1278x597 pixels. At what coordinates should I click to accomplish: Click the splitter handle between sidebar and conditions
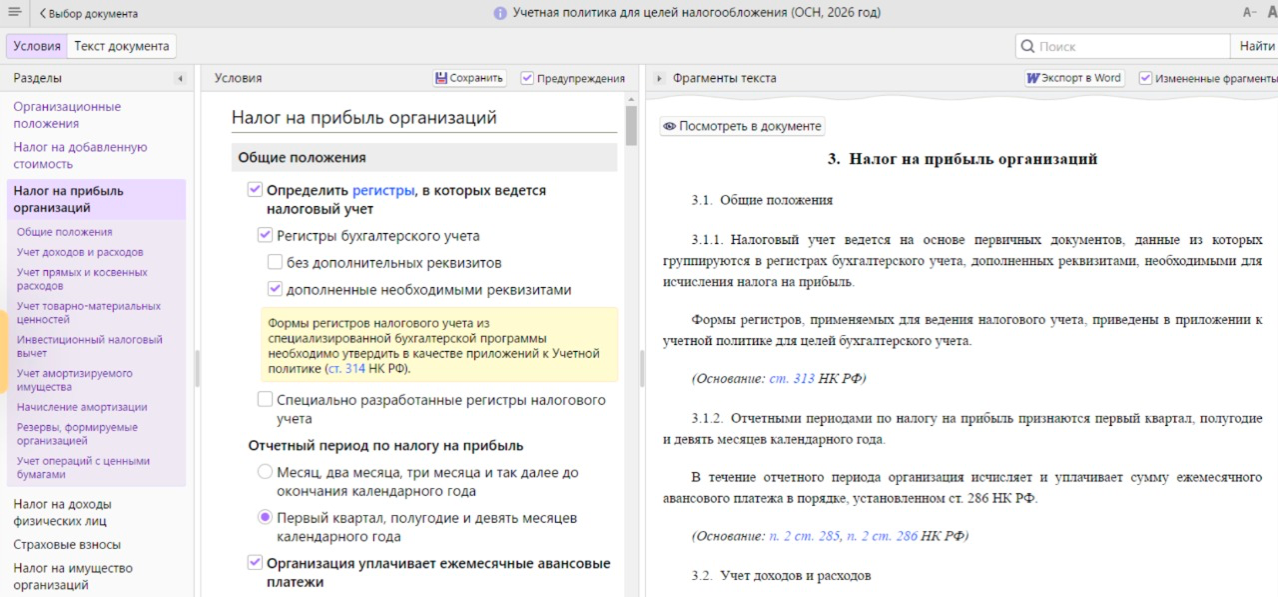(197, 369)
